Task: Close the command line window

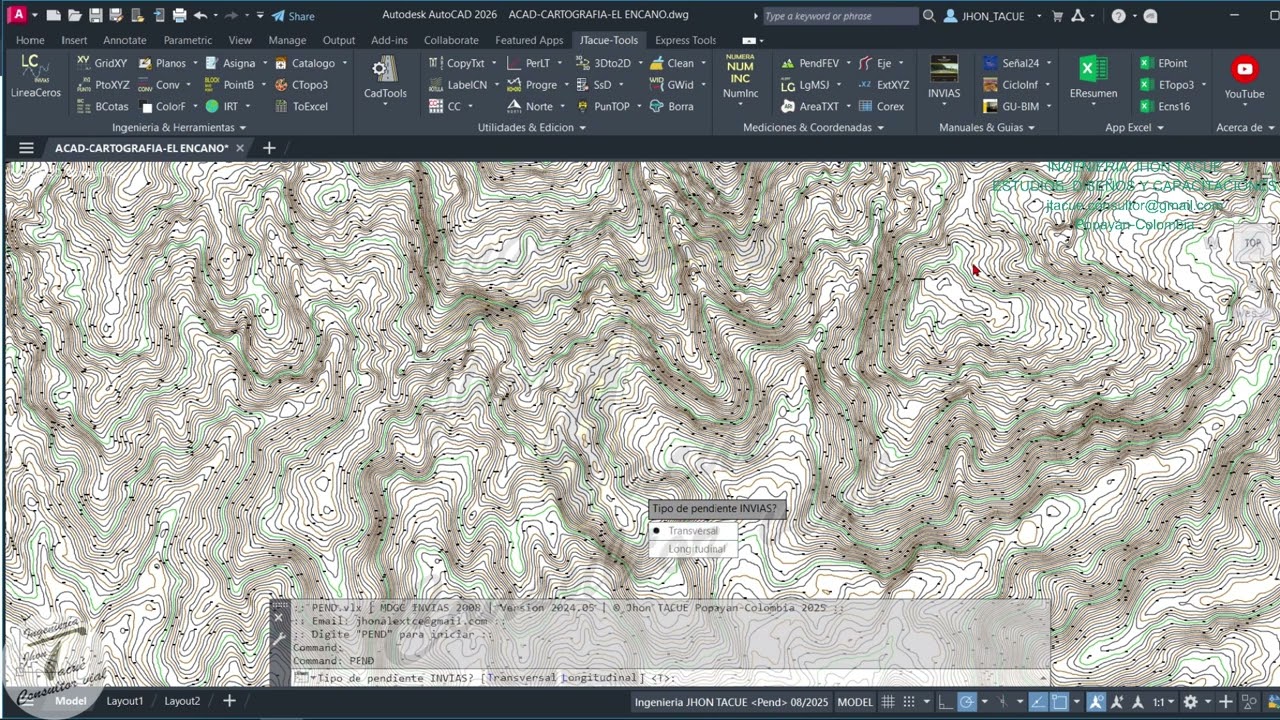Action: 279,617
